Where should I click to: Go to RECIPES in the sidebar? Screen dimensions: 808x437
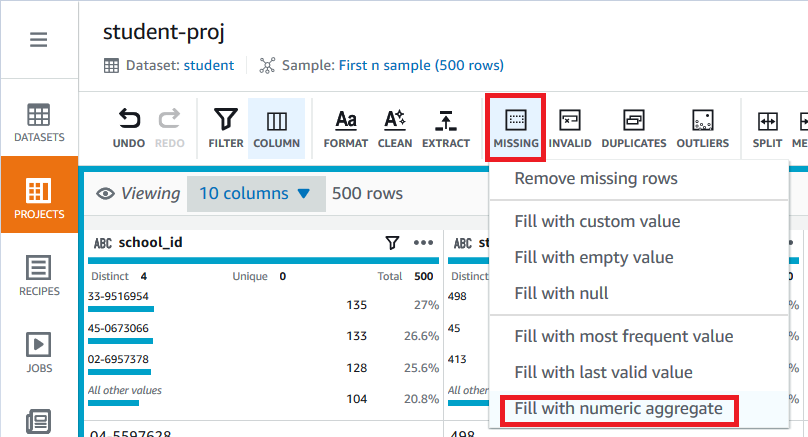point(39,276)
